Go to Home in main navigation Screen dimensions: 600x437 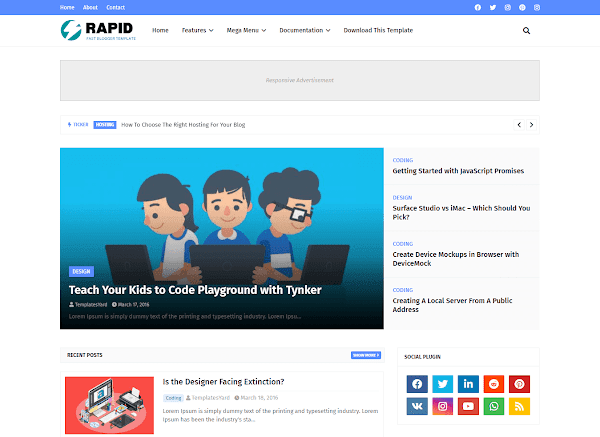click(x=160, y=30)
